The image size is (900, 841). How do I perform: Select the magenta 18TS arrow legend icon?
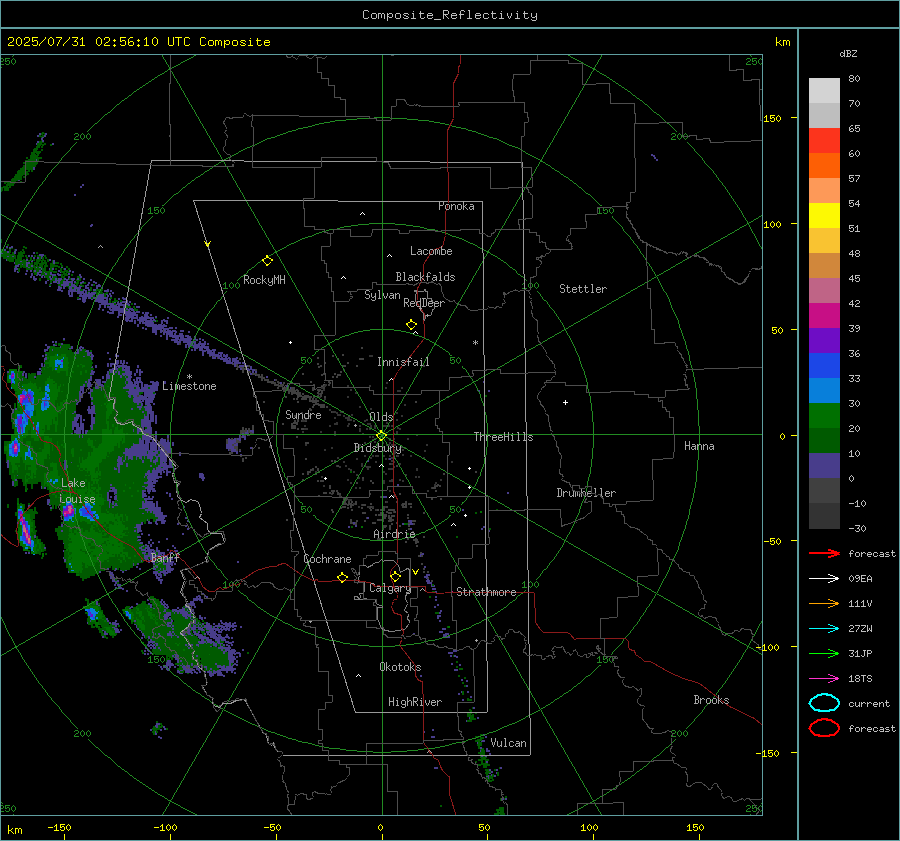pos(824,679)
